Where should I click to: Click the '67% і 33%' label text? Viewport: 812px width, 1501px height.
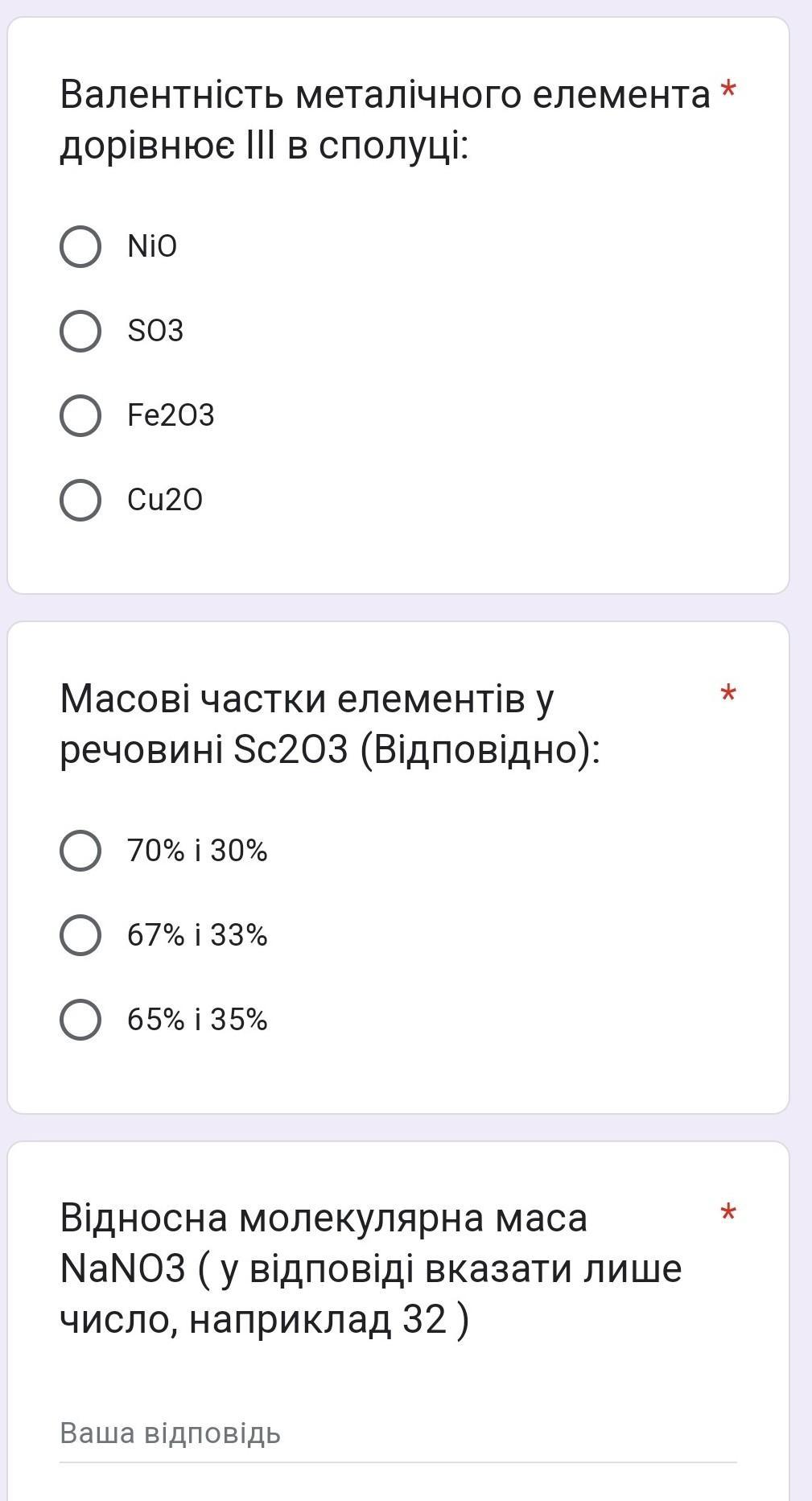pos(197,935)
